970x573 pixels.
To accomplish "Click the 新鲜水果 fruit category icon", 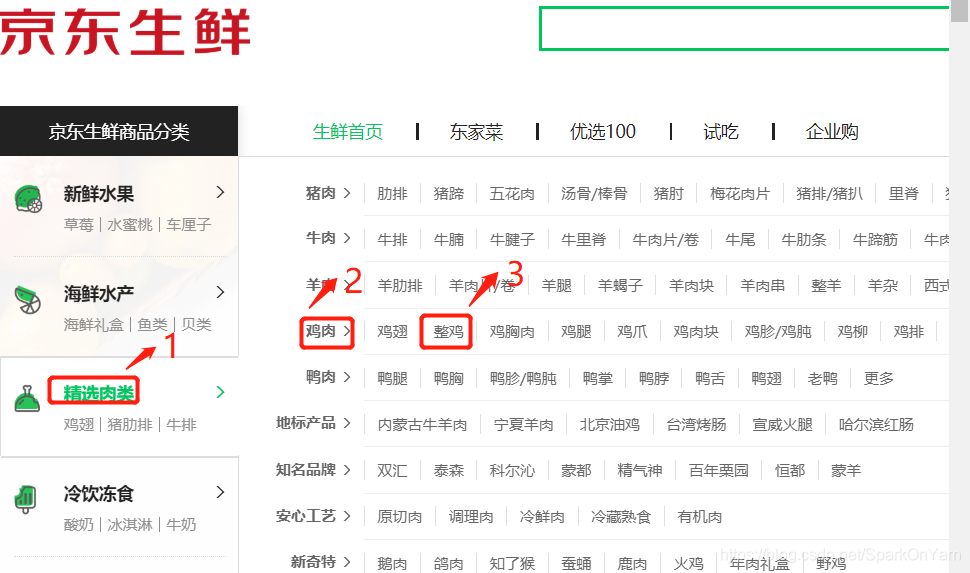I will 28,199.
